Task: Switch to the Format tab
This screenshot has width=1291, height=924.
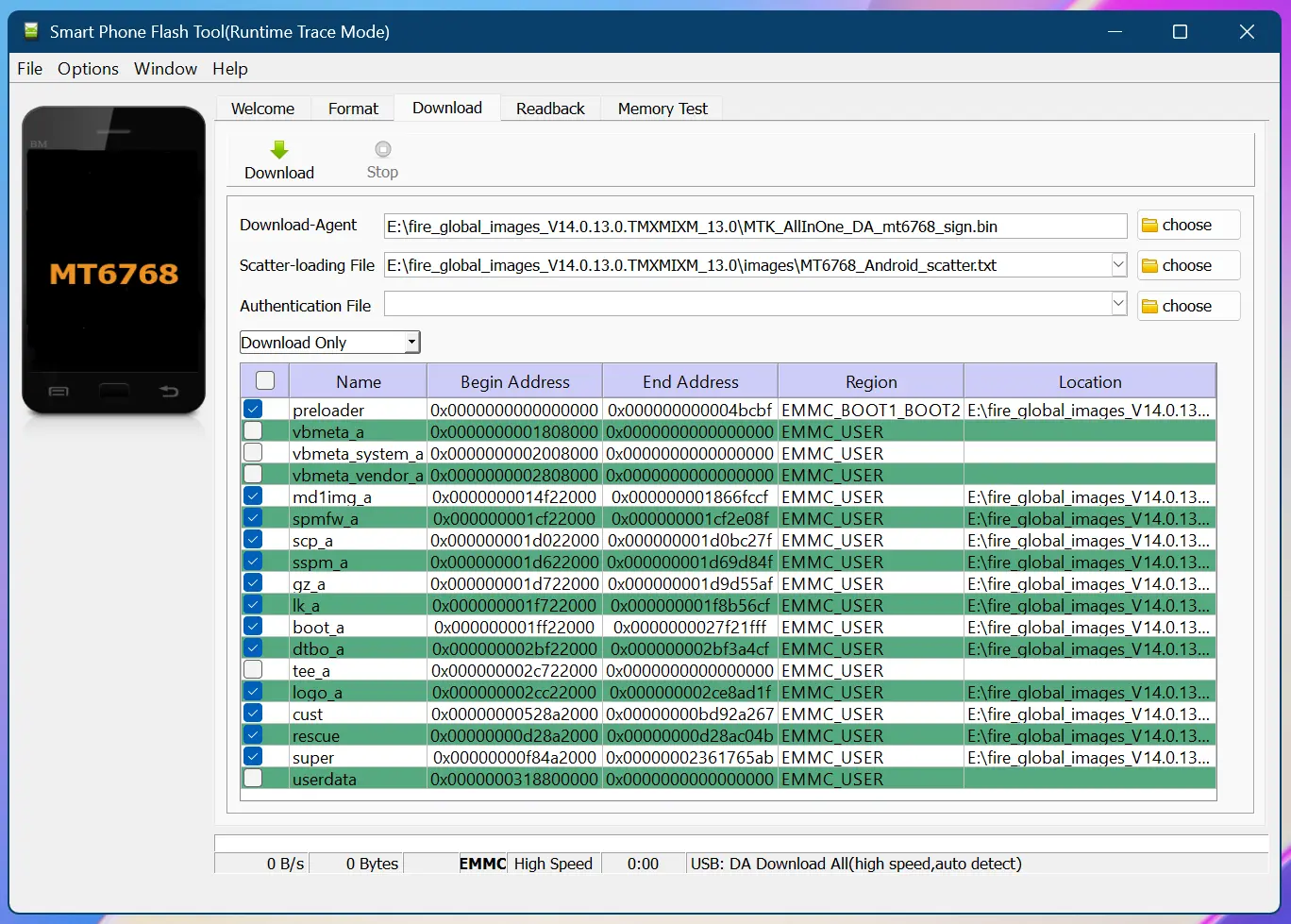Action: pos(353,109)
